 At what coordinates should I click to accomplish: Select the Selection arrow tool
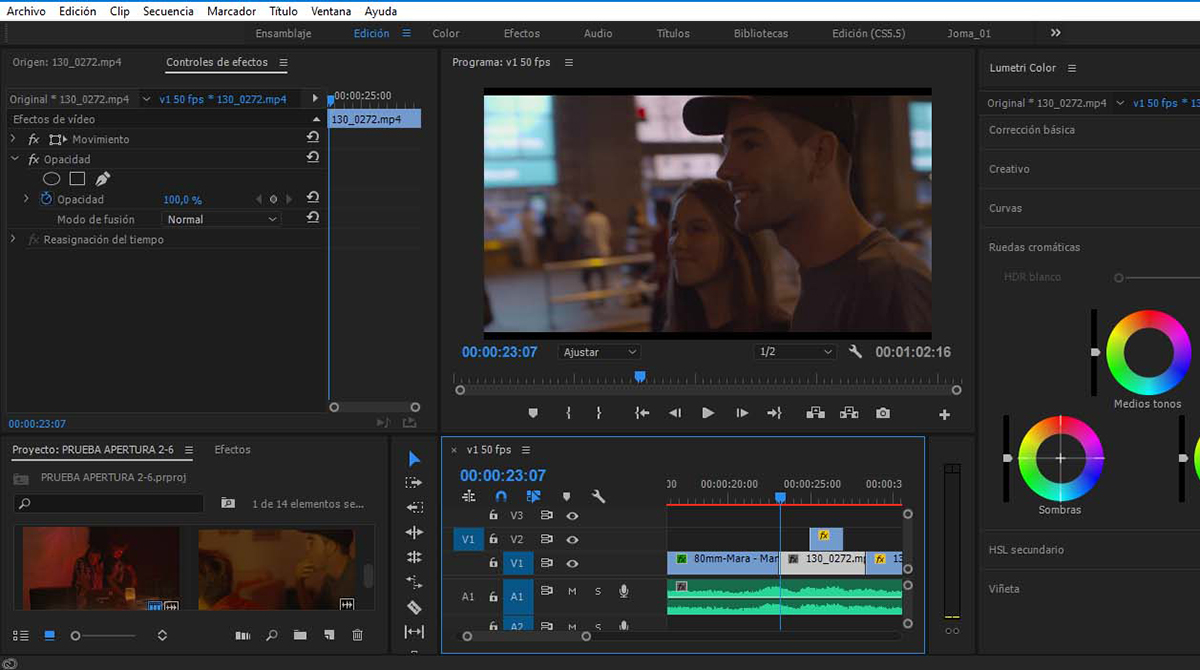414,458
